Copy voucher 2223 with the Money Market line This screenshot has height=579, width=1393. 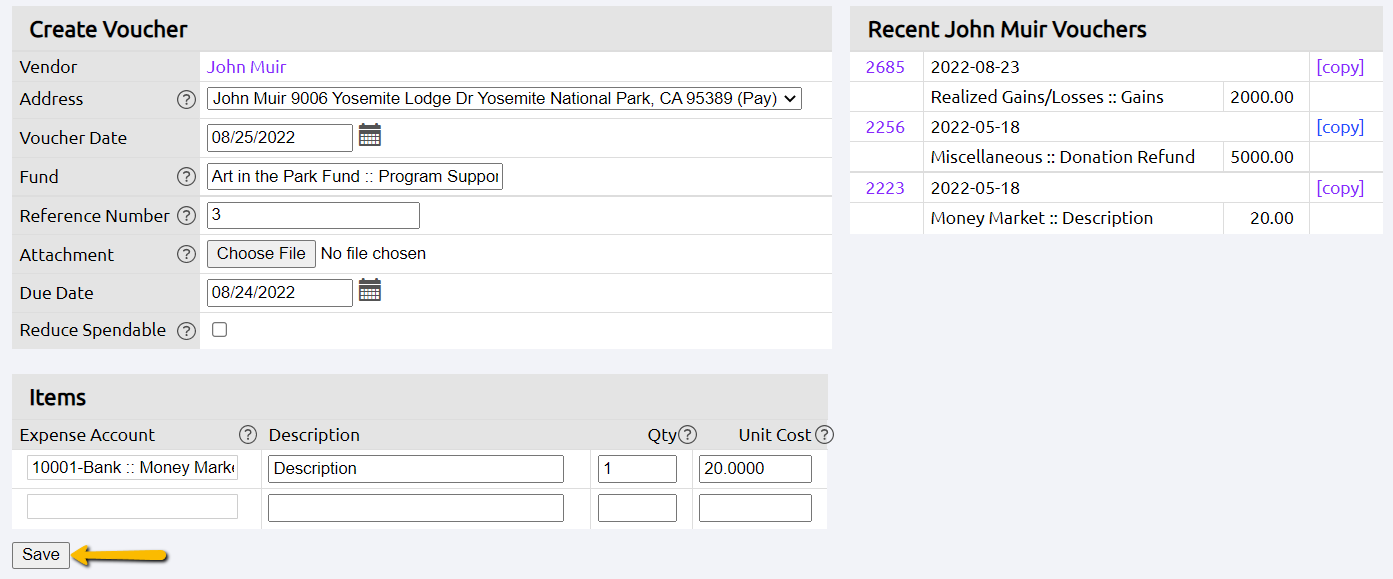click(1340, 188)
